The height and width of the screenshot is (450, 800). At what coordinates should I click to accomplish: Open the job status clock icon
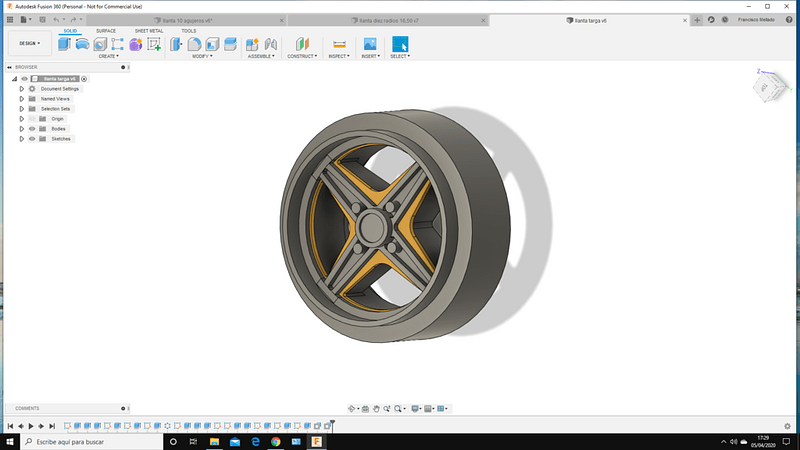coord(725,20)
